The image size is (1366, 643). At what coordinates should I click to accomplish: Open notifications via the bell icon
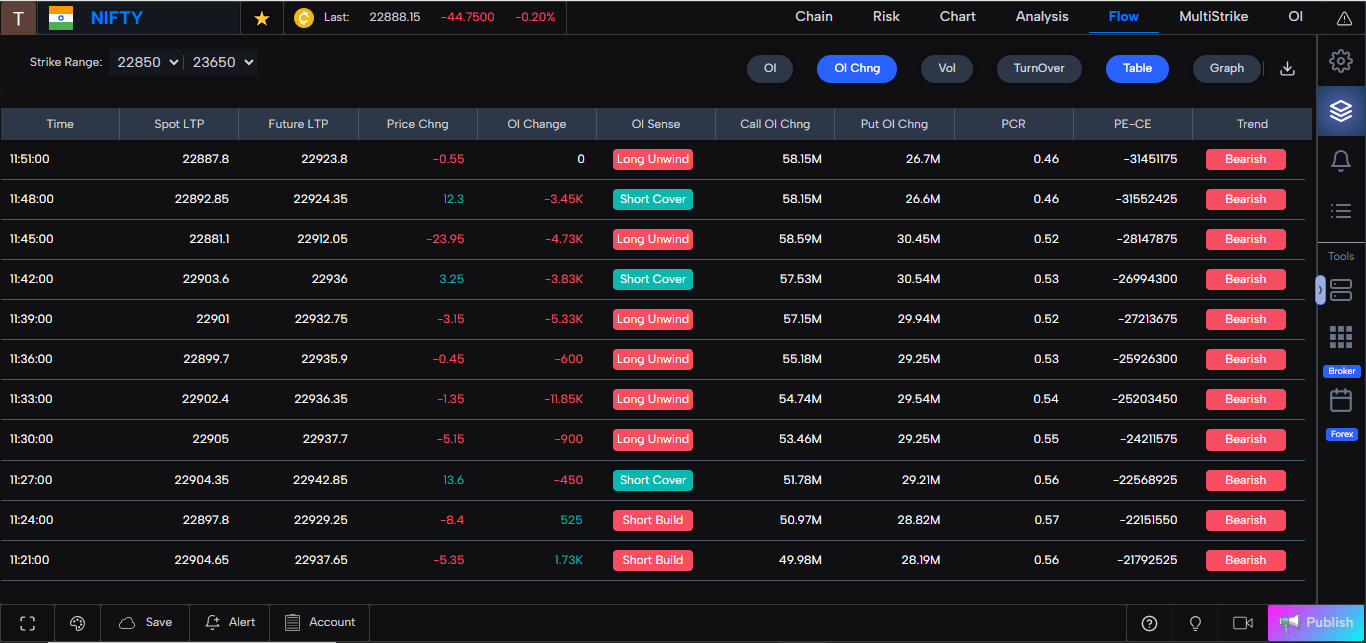(x=1341, y=160)
